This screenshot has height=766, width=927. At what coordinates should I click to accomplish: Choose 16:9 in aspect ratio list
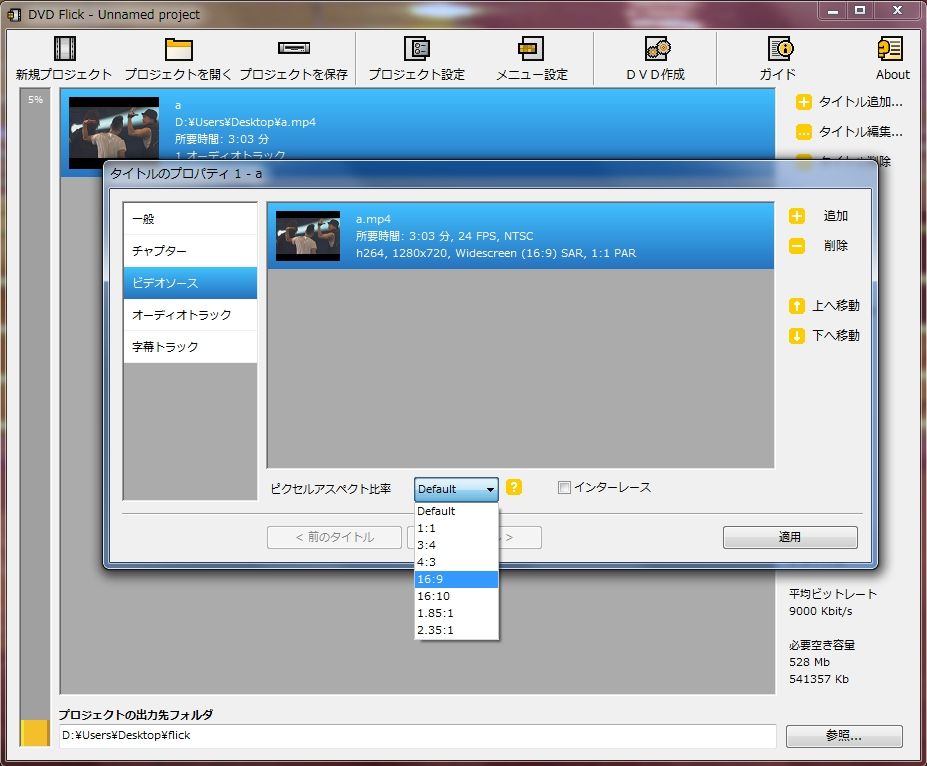456,579
